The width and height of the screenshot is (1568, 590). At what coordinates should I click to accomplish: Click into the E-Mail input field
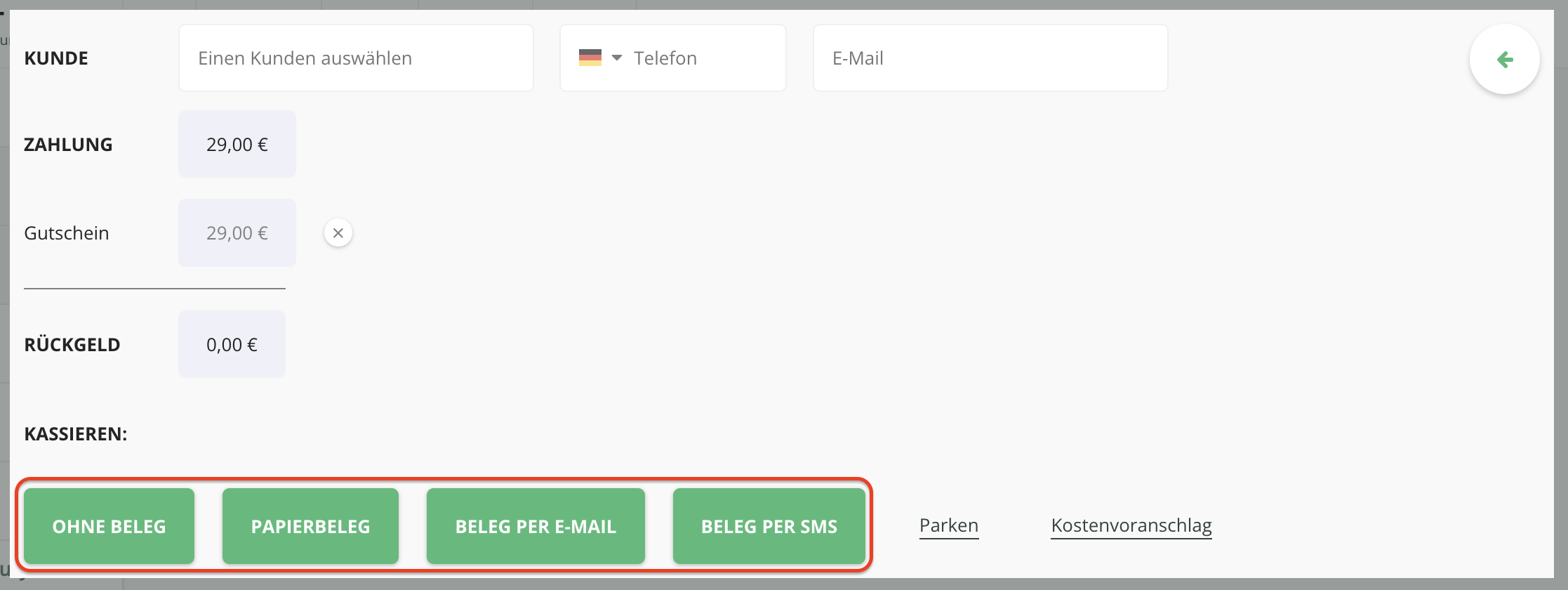(990, 58)
